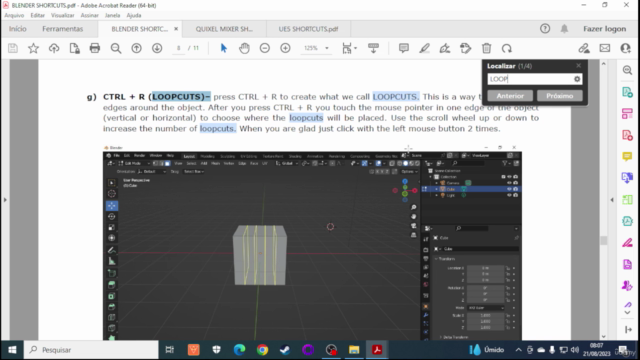Open Steam from the taskbar
640x360 pixels.
pyautogui.click(x=285, y=350)
